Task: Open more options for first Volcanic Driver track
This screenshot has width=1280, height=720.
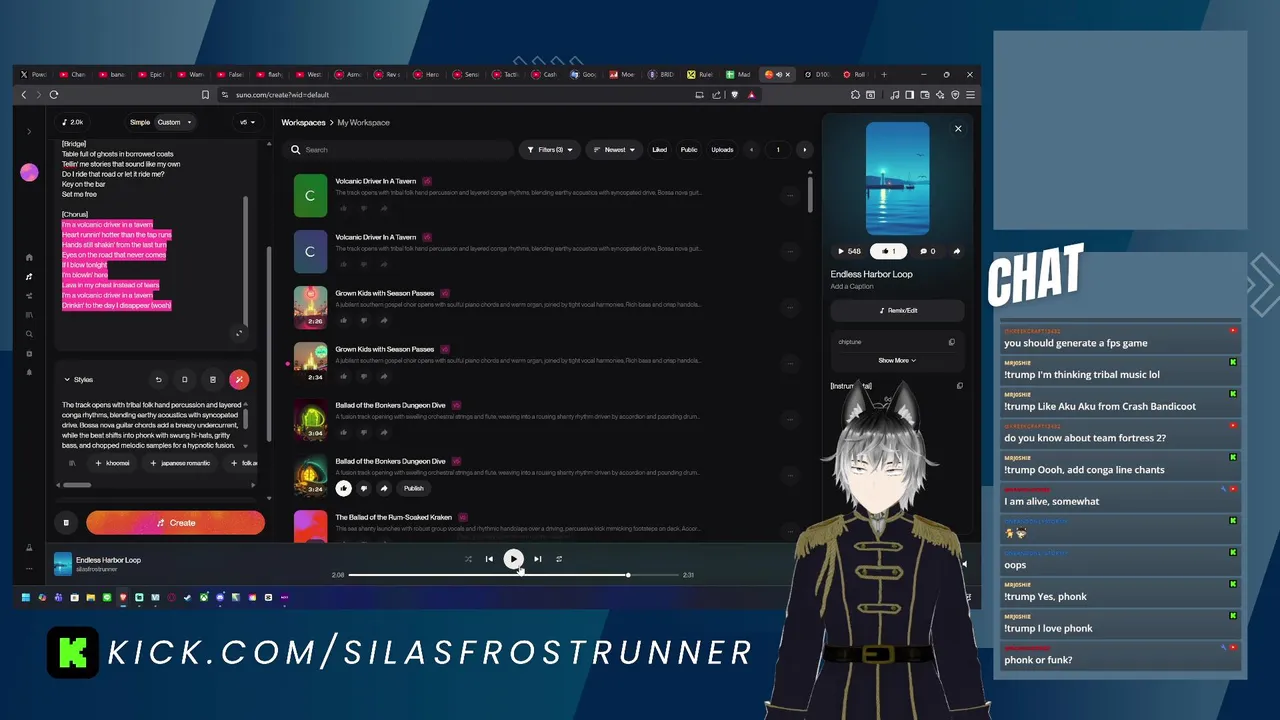Action: 790,196
